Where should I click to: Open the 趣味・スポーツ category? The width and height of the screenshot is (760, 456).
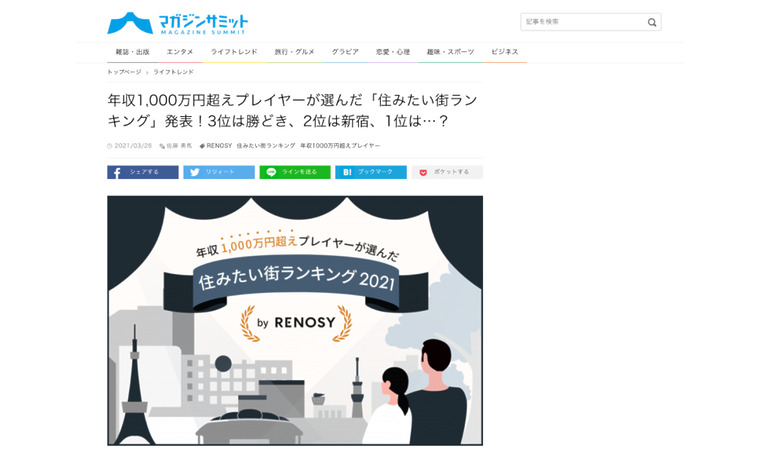(450, 52)
